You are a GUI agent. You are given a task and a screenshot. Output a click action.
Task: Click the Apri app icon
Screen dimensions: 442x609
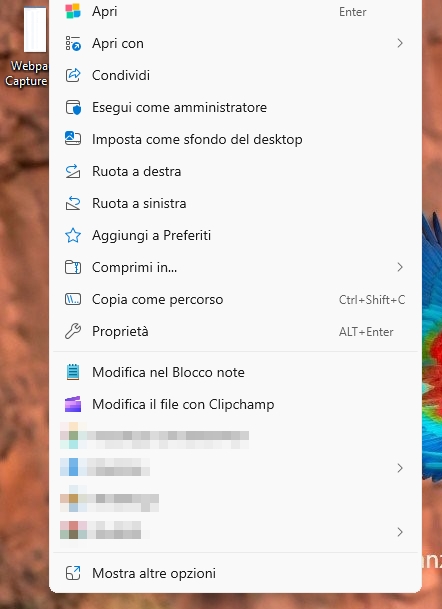(x=73, y=11)
